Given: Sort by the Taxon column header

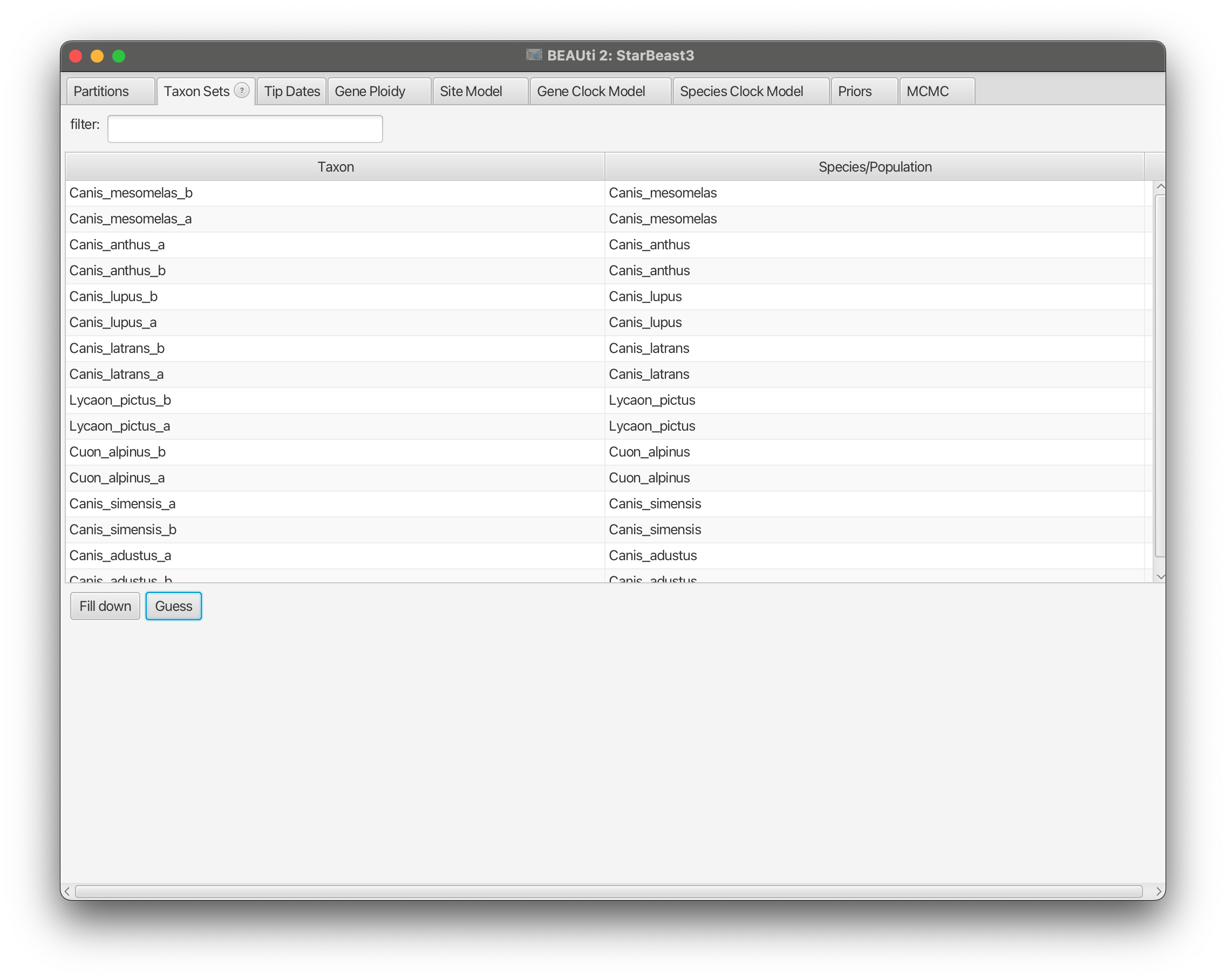Looking at the screenshot, I should pos(336,167).
